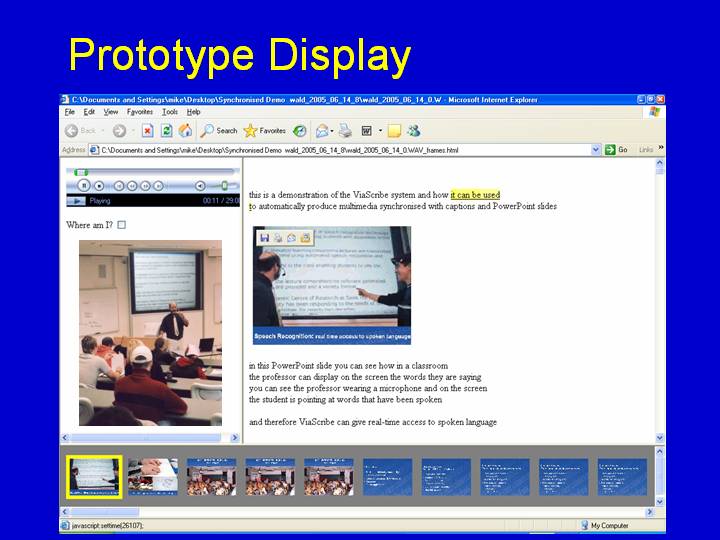The width and height of the screenshot is (720, 540).
Task: Click the highlighted caption 'it can be used'
Action: 475,195
